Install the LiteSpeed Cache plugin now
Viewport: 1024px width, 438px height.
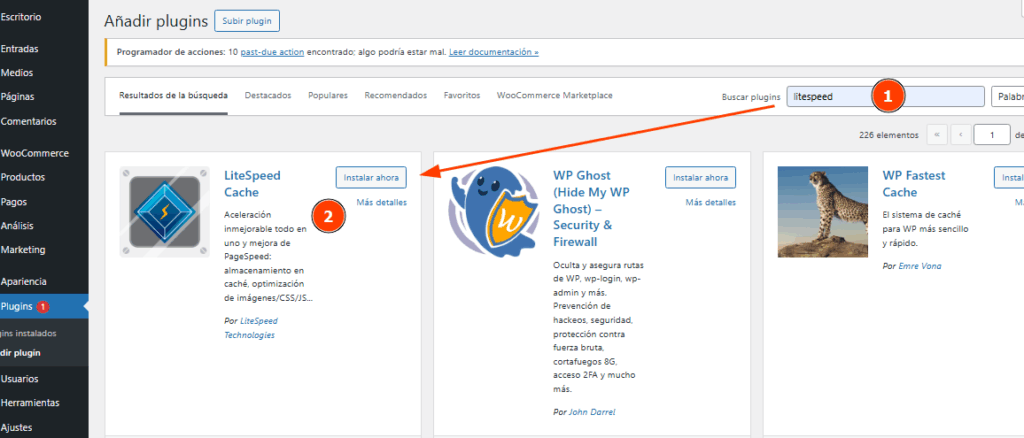point(371,178)
